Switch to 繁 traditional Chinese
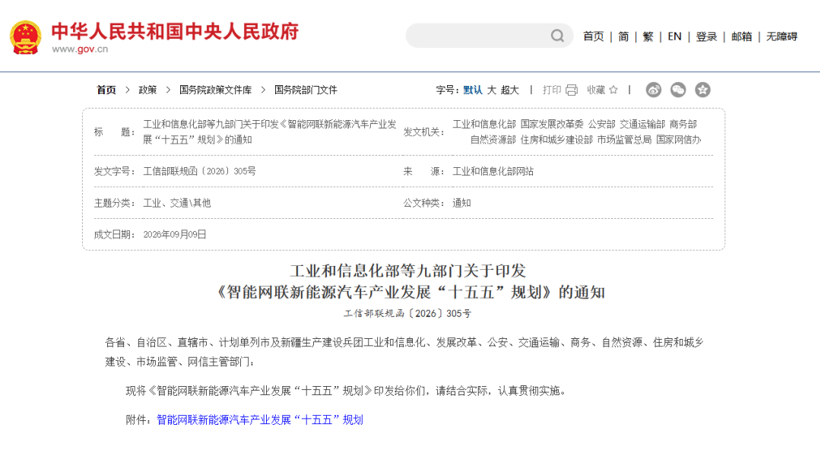This screenshot has width=820, height=459. [x=648, y=36]
